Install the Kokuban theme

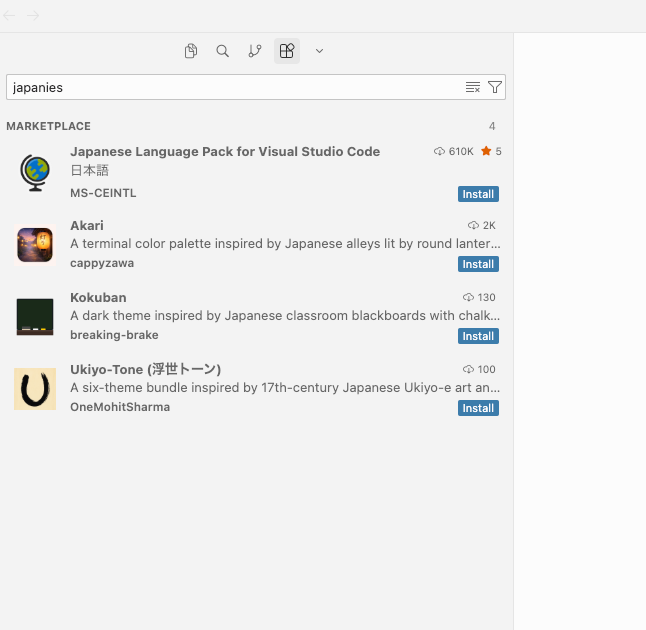coord(478,336)
